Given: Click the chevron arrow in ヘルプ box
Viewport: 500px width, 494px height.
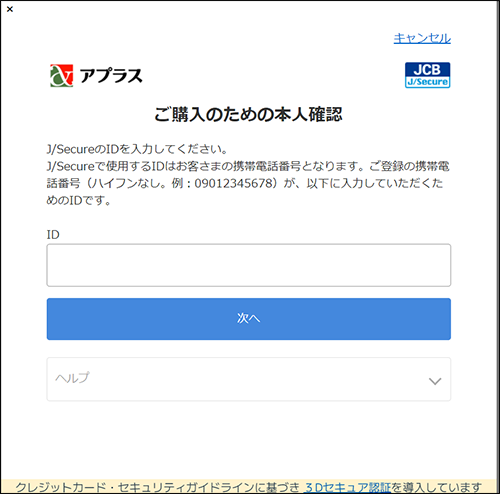Looking at the screenshot, I should 435,381.
